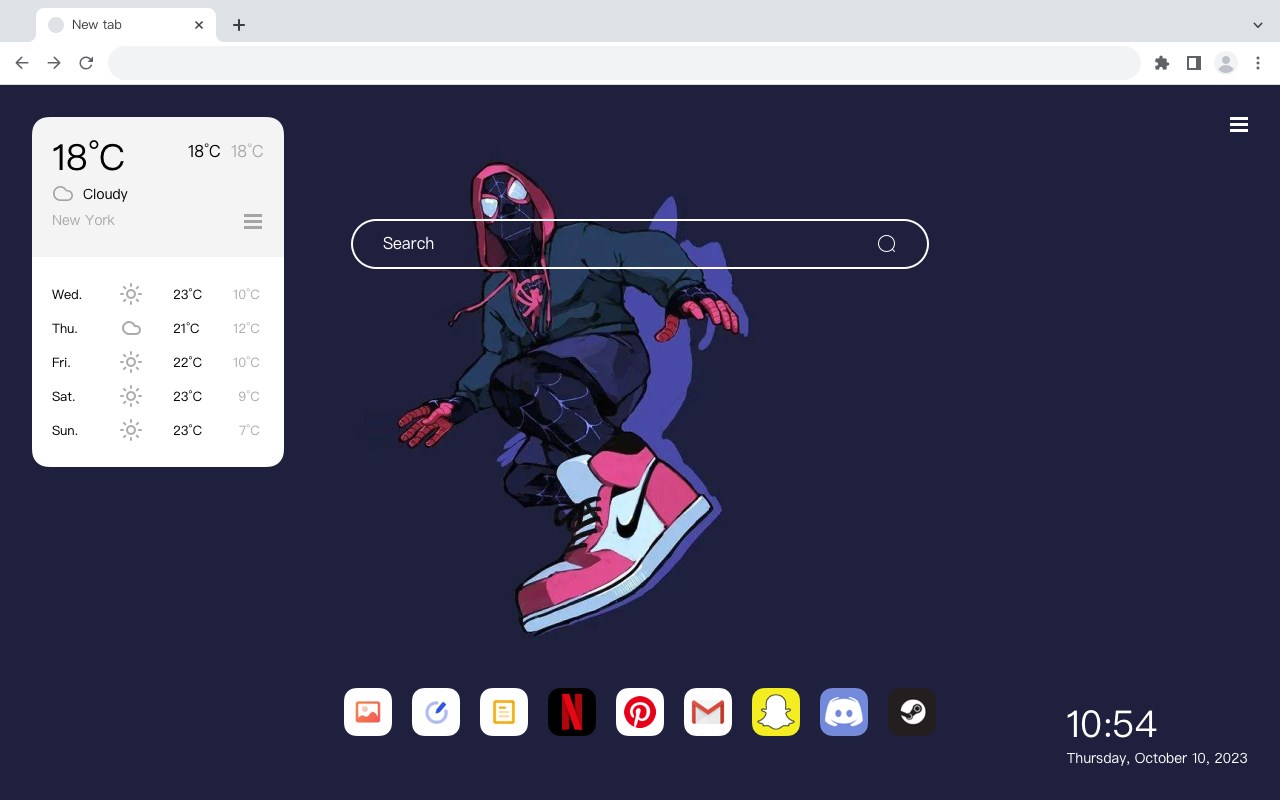The height and width of the screenshot is (800, 1280).
Task: Expand the tab search chevron
Action: (x=1258, y=25)
